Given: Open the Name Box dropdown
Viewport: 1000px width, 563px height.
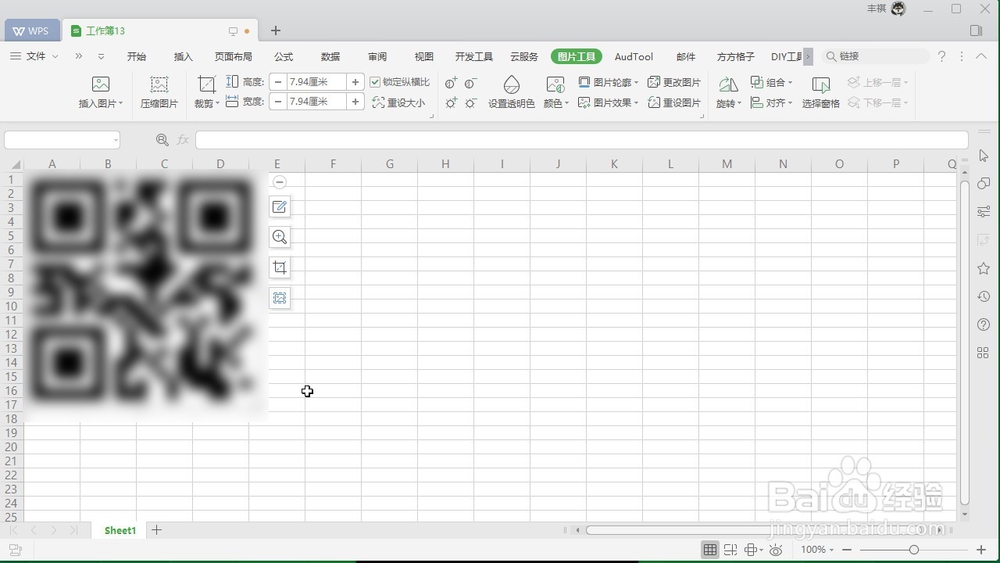Looking at the screenshot, I should (x=115, y=140).
